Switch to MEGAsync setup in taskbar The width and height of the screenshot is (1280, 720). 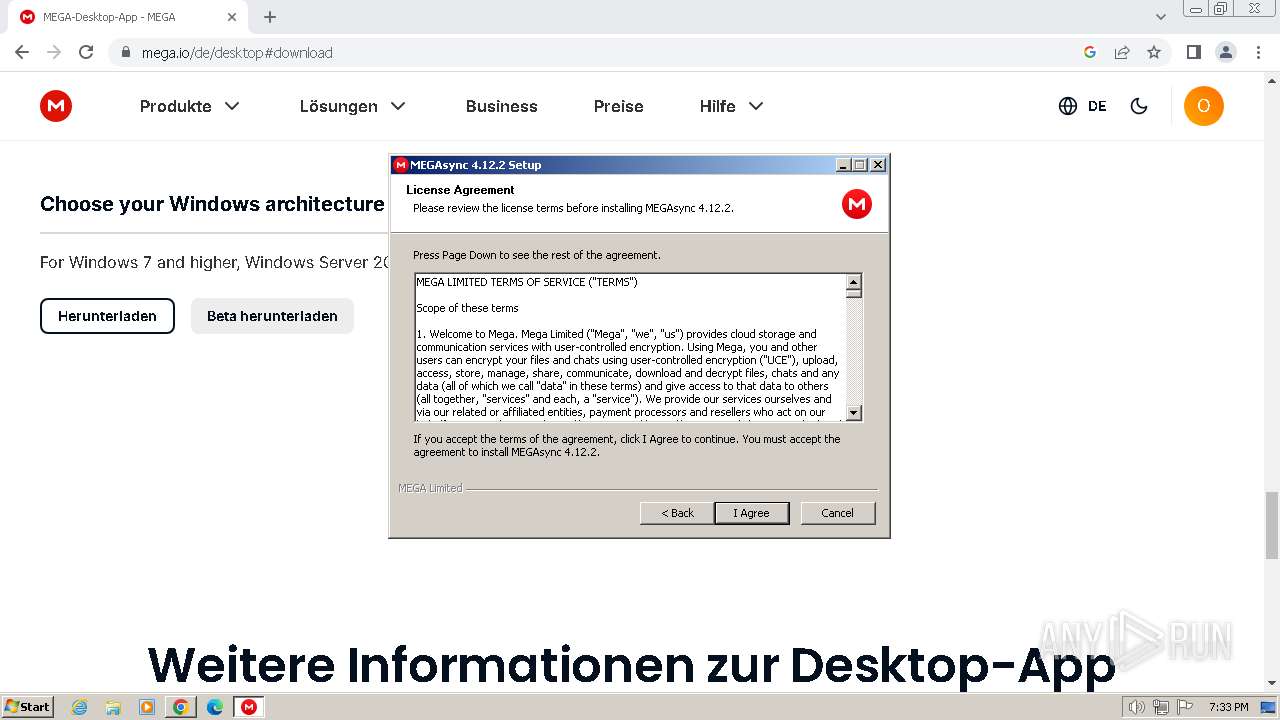point(249,707)
